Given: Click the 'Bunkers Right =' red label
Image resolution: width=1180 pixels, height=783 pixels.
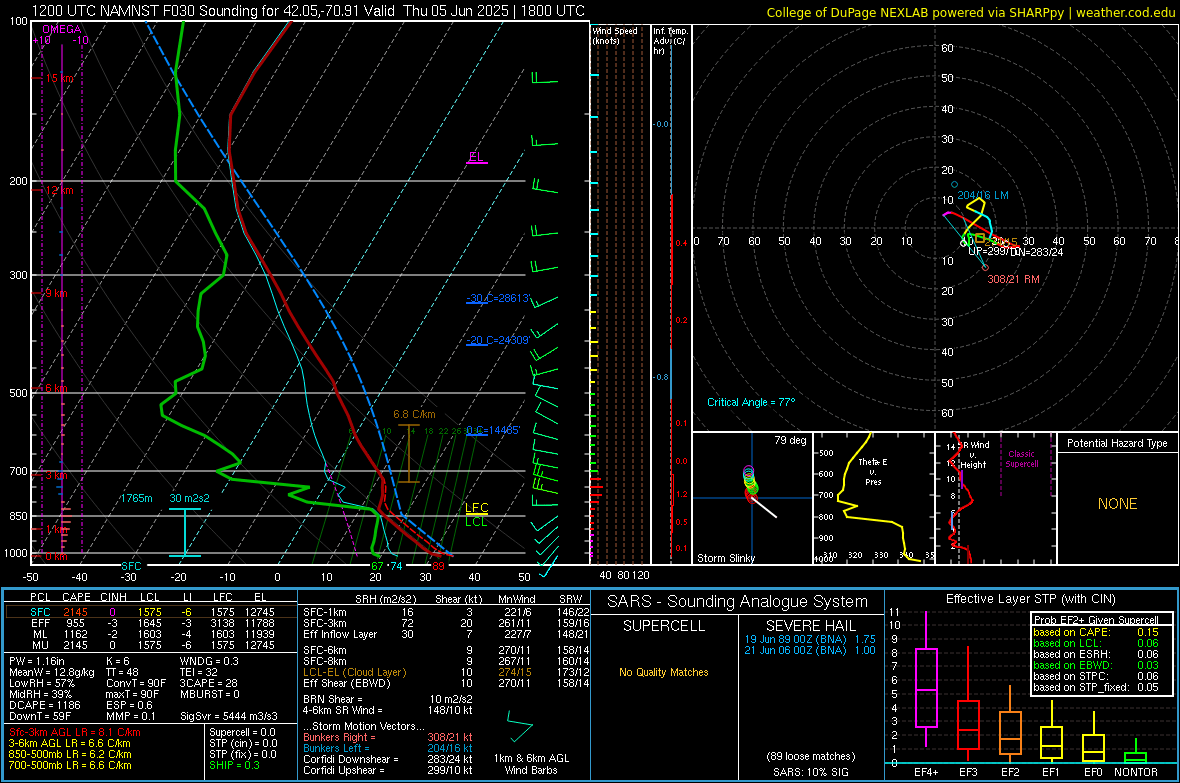Looking at the screenshot, I should click(339, 737).
